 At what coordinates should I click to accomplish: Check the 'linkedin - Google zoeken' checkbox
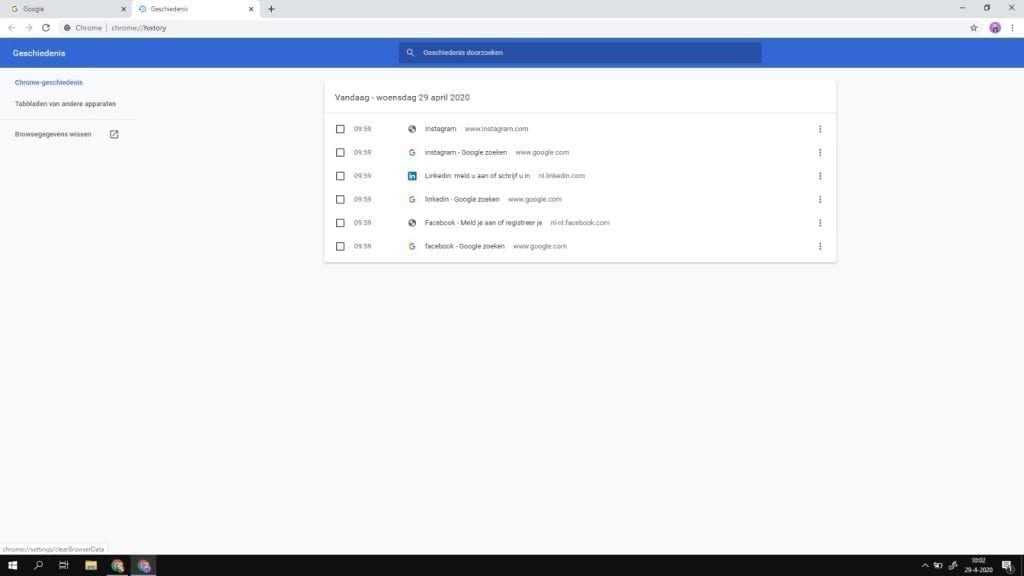340,200
